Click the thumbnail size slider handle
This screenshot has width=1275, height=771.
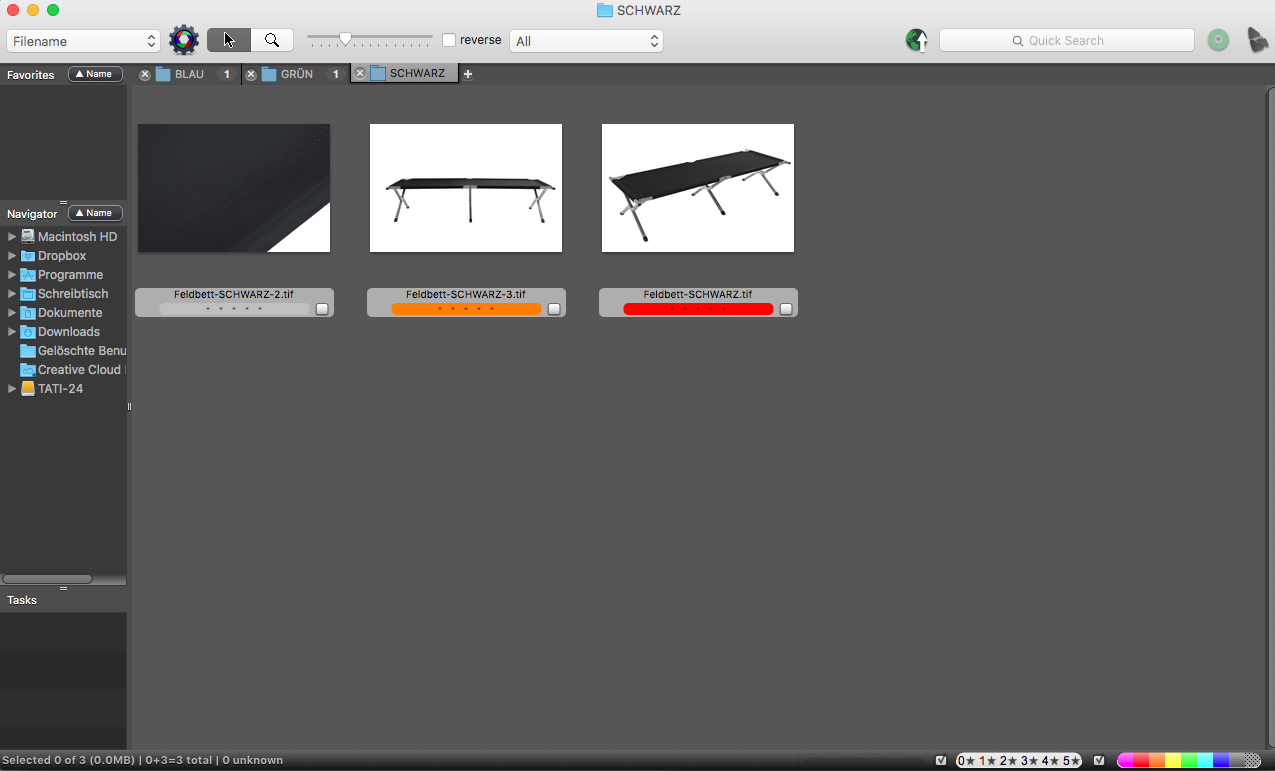(345, 39)
